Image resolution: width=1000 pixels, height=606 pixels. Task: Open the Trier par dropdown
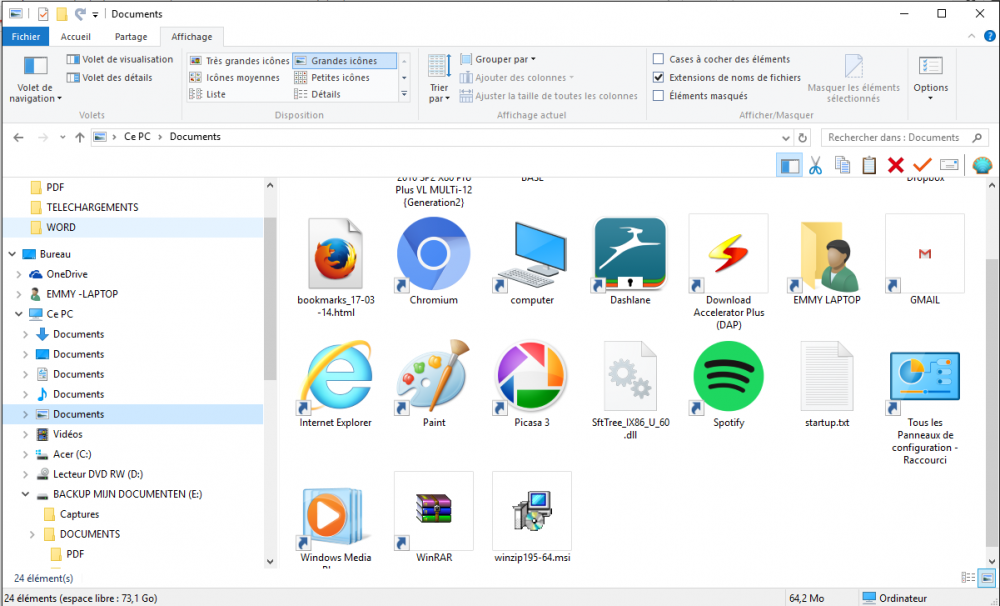[439, 79]
